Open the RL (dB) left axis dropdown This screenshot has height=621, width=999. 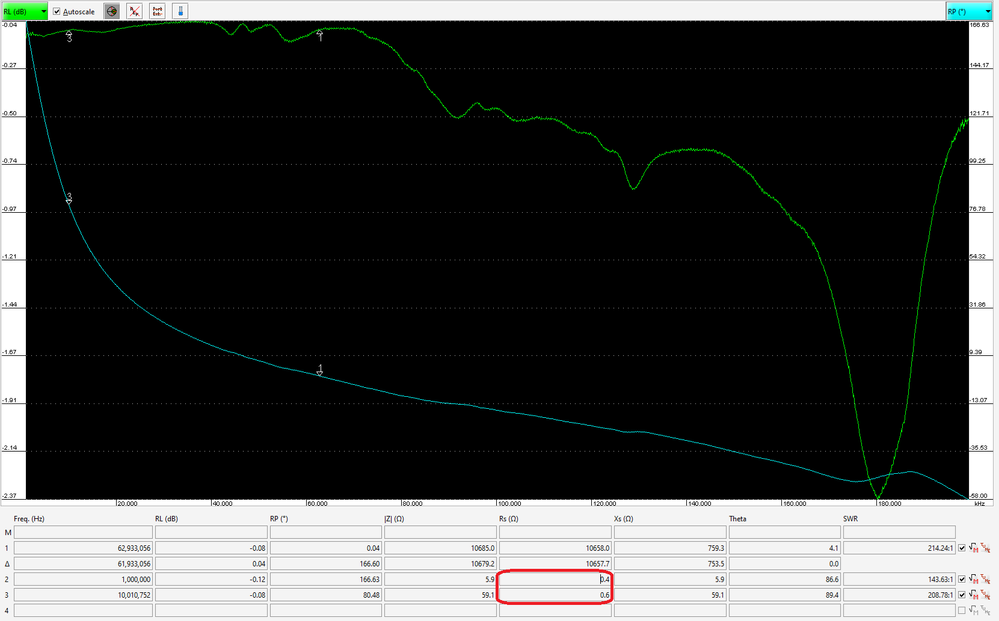[x=24, y=11]
